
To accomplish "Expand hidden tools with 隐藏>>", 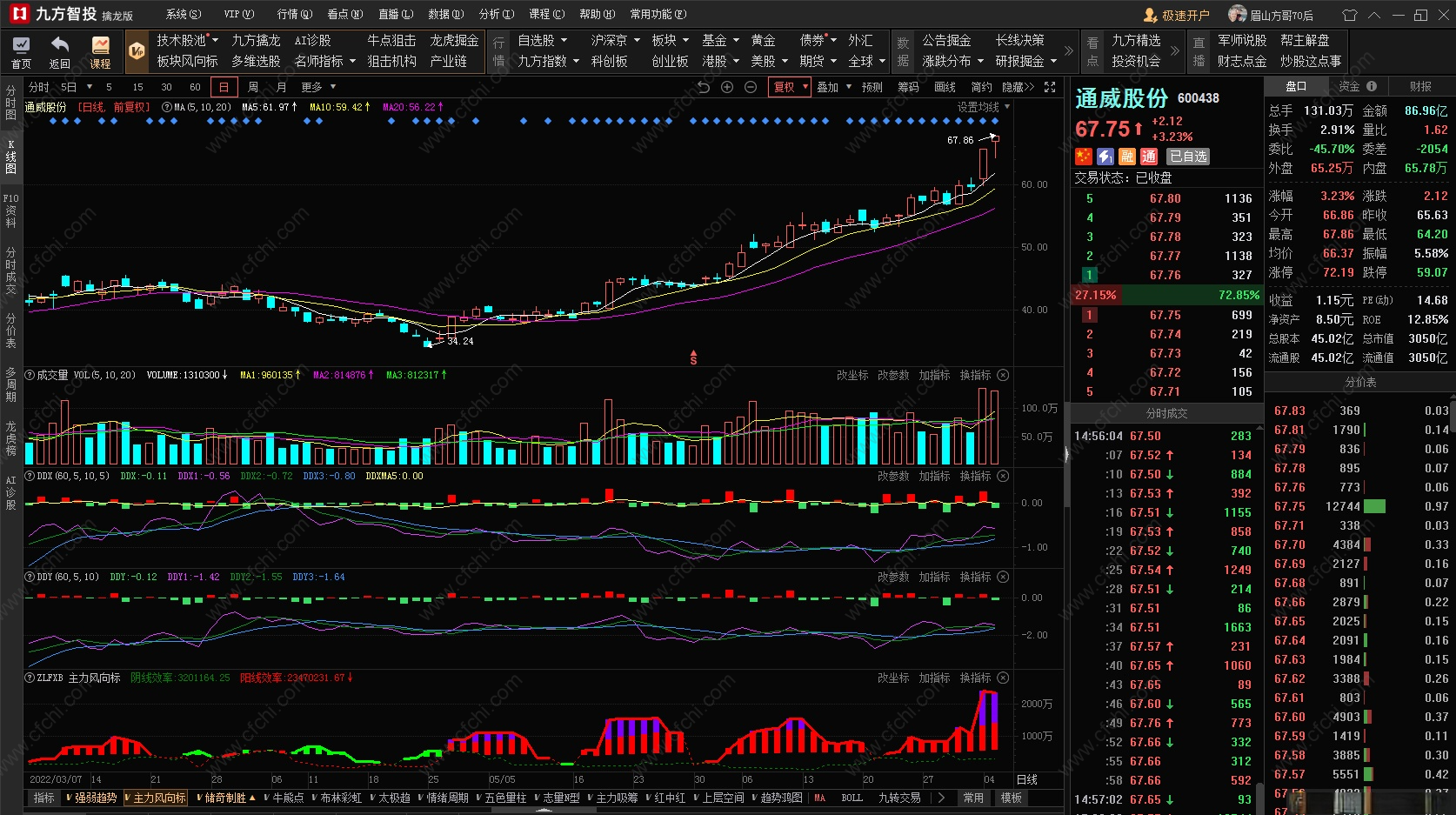I will click(x=1019, y=87).
